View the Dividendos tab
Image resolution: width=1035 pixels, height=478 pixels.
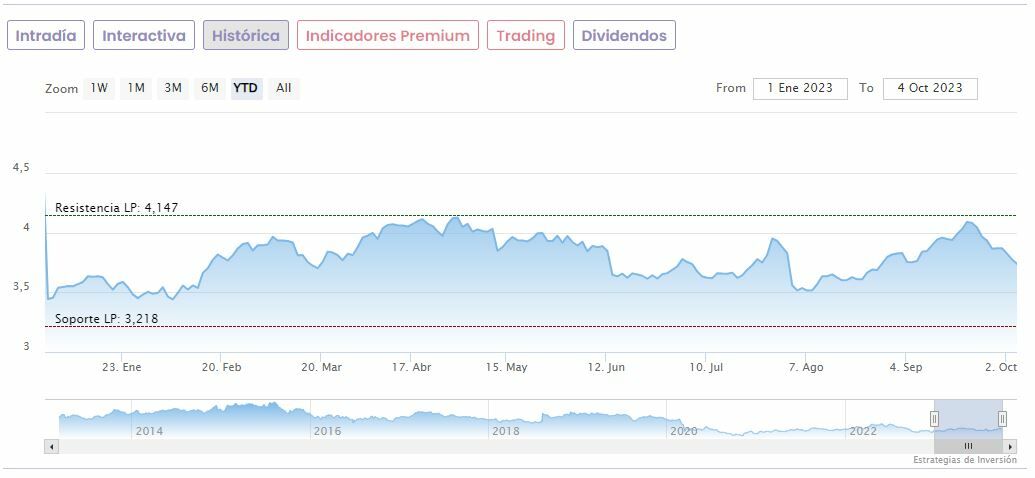click(624, 35)
